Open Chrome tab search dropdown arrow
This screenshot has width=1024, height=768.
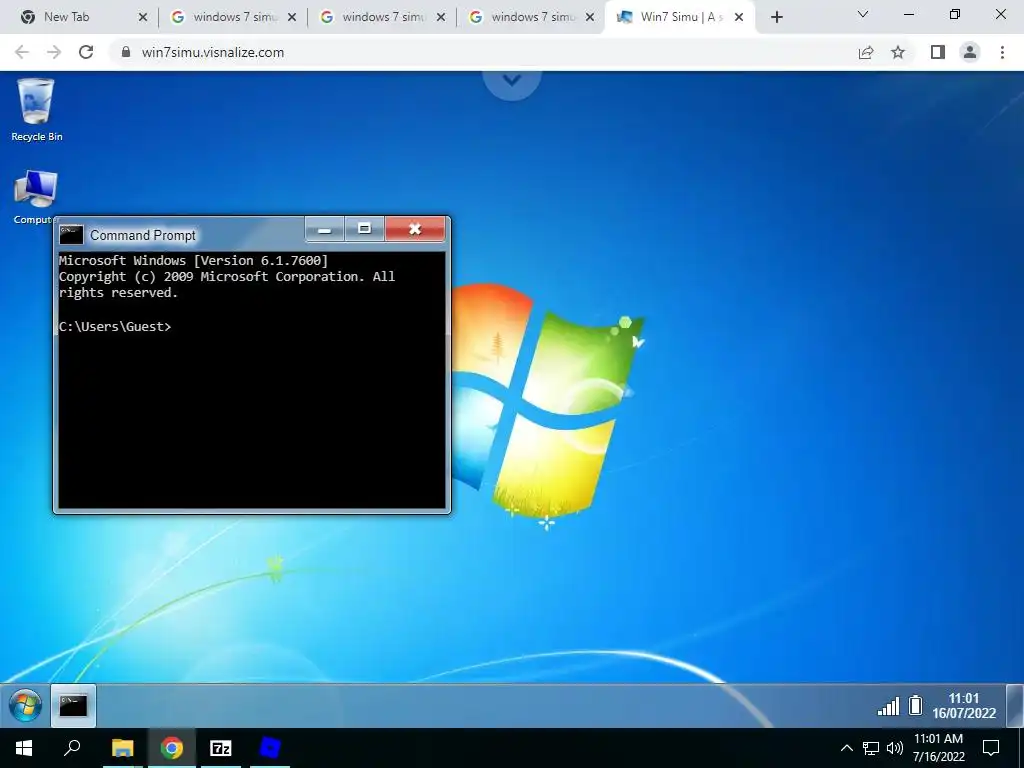863,14
